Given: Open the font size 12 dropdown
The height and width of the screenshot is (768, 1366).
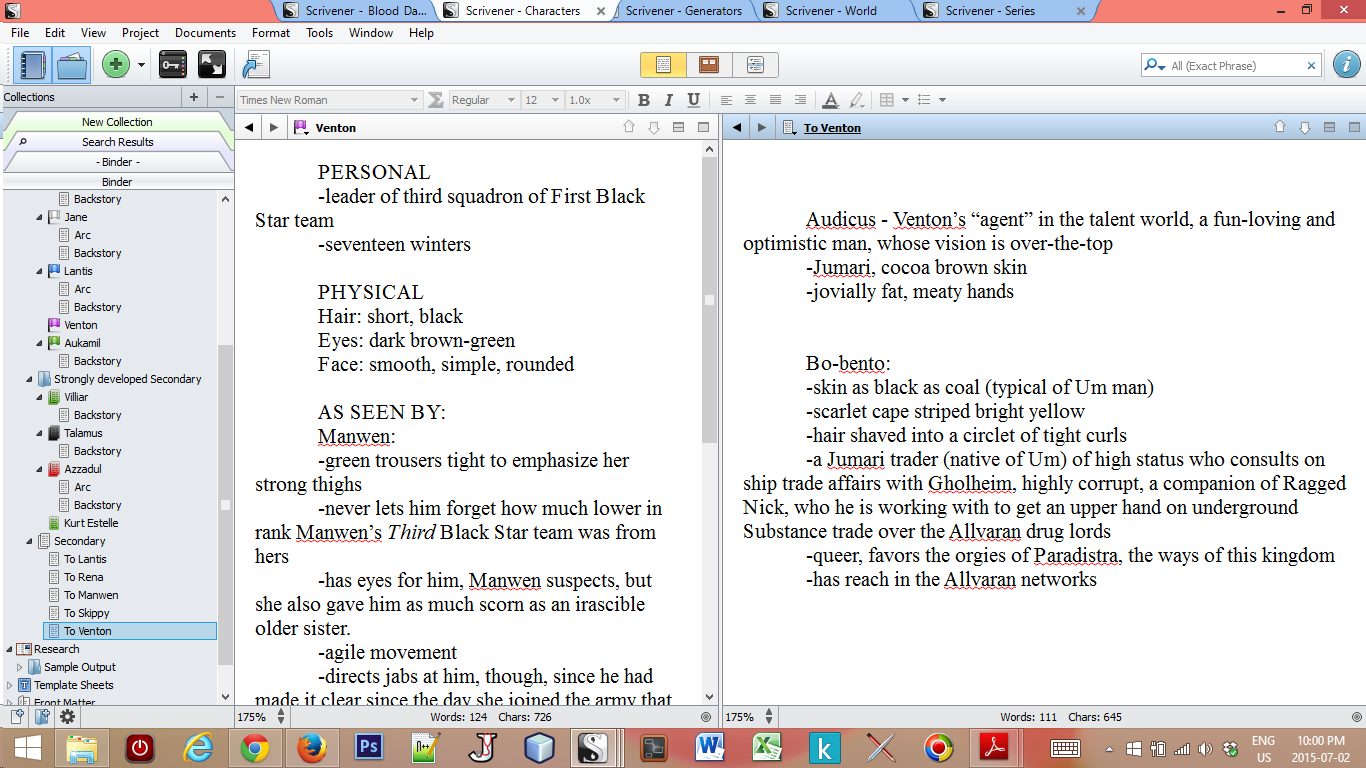Looking at the screenshot, I should point(541,100).
